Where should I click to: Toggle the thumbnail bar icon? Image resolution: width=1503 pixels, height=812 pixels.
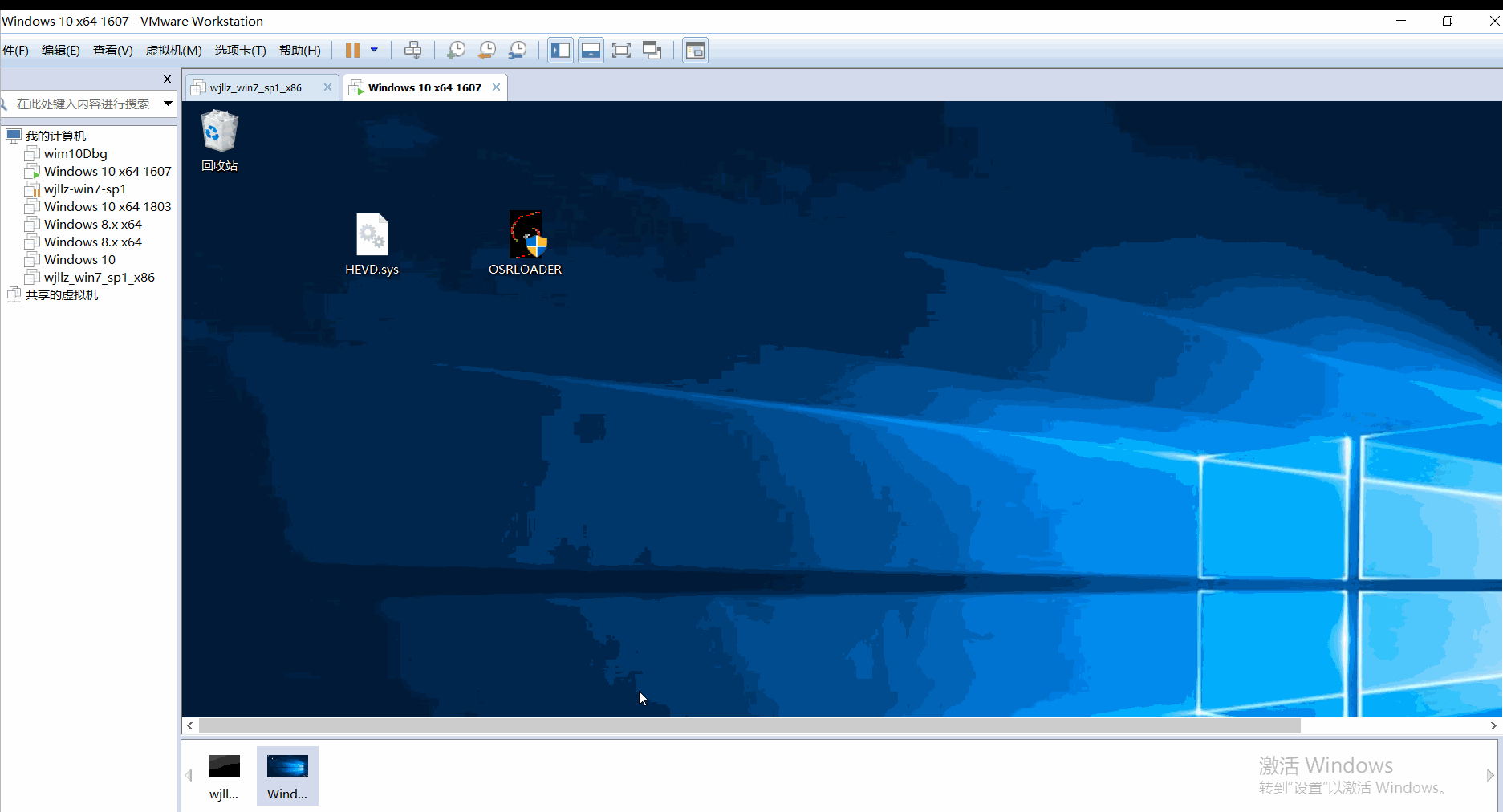(x=591, y=51)
